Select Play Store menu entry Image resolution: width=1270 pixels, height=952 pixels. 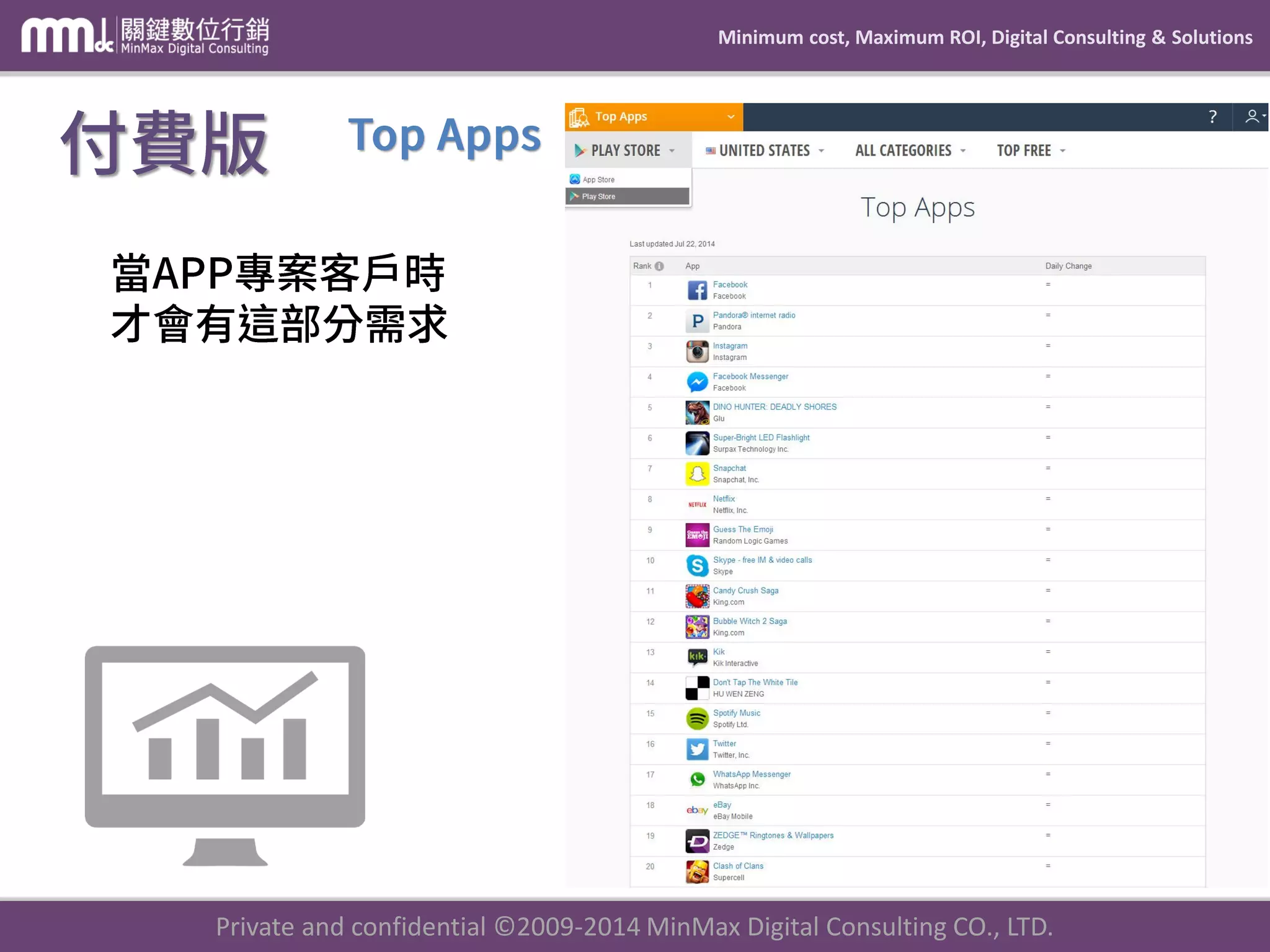point(598,196)
